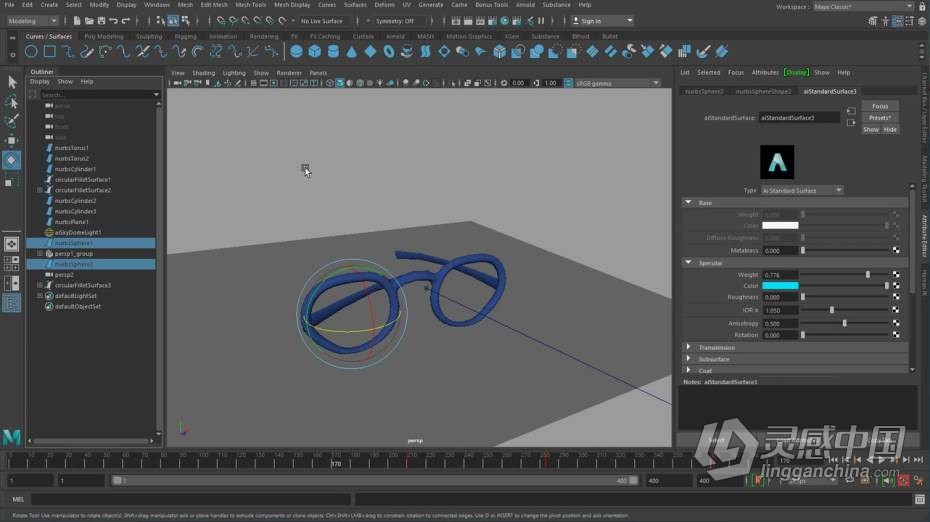The image size is (930, 522).
Task: Activate the Rotate tool in toolbox
Action: [x=11, y=160]
